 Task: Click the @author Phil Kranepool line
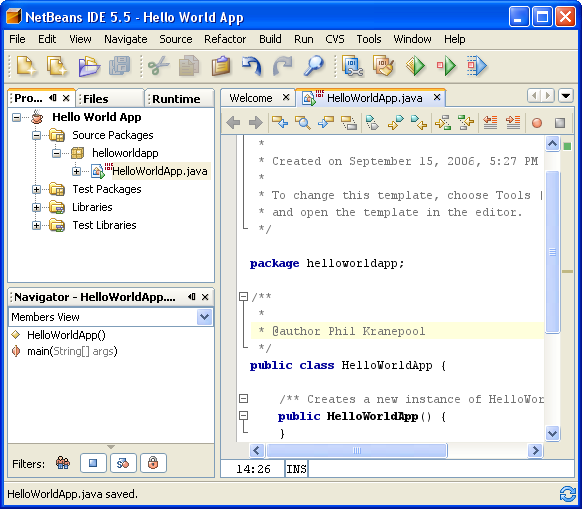tap(398, 331)
